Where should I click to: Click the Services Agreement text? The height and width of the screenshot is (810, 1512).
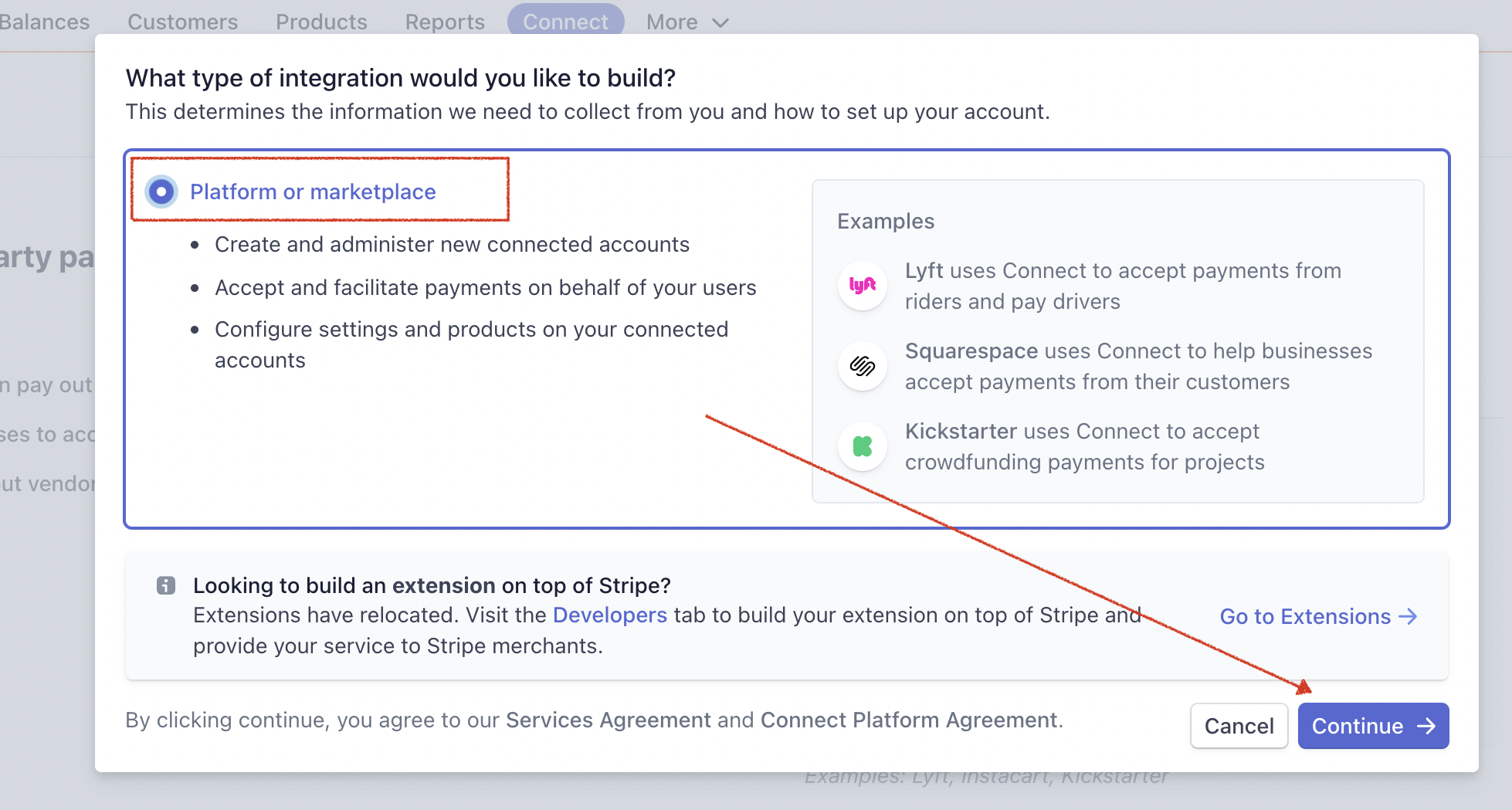click(x=609, y=720)
